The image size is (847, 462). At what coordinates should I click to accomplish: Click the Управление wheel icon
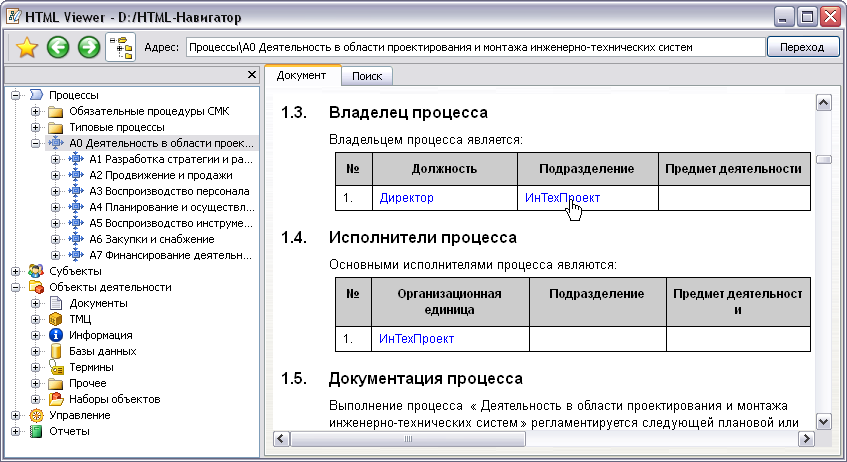tap(36, 416)
